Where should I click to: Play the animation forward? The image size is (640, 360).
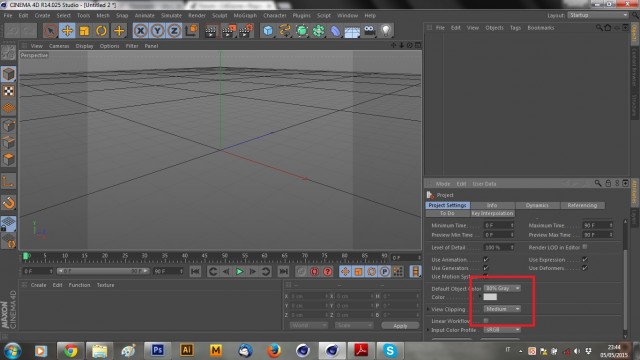tap(240, 271)
